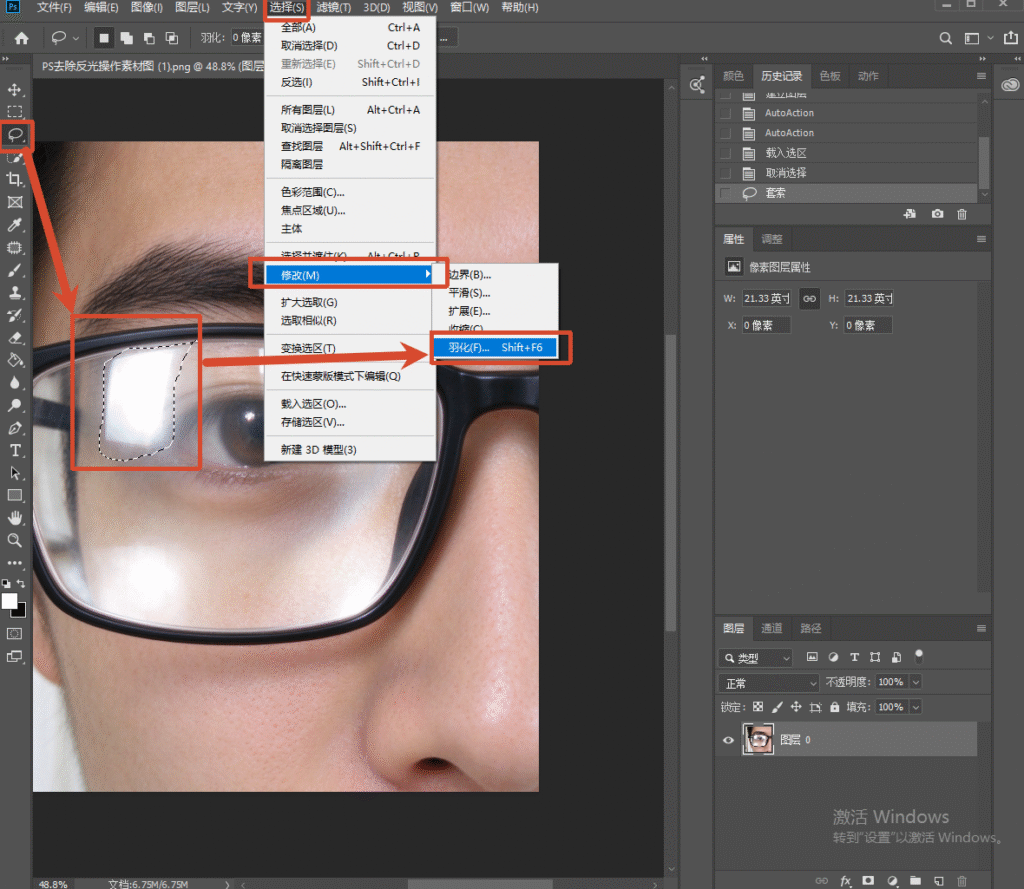
Task: Choose 色彩范围(C)... menu entry
Action: (350, 193)
